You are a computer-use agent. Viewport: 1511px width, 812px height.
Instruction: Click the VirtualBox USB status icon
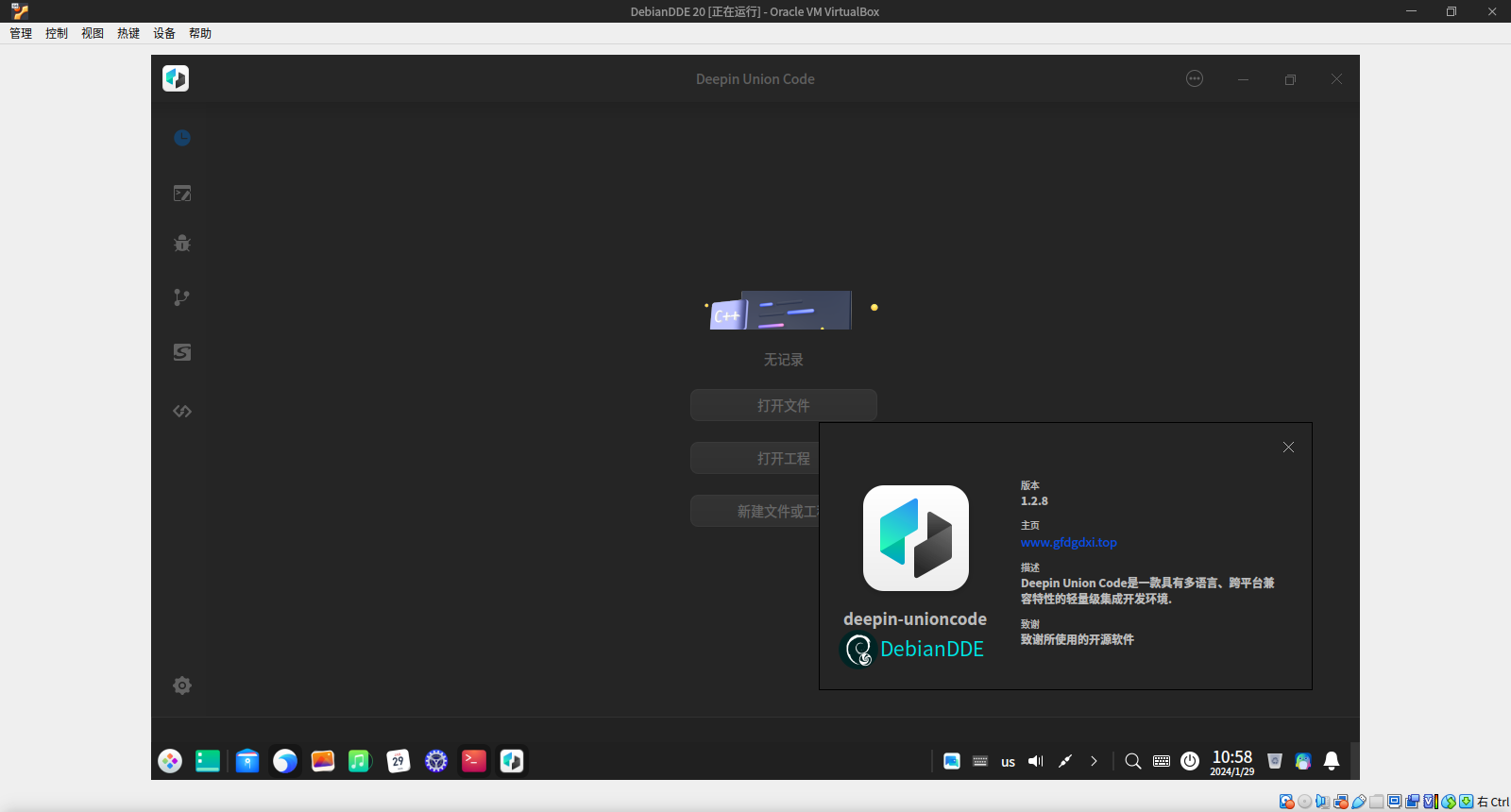click(x=1359, y=802)
